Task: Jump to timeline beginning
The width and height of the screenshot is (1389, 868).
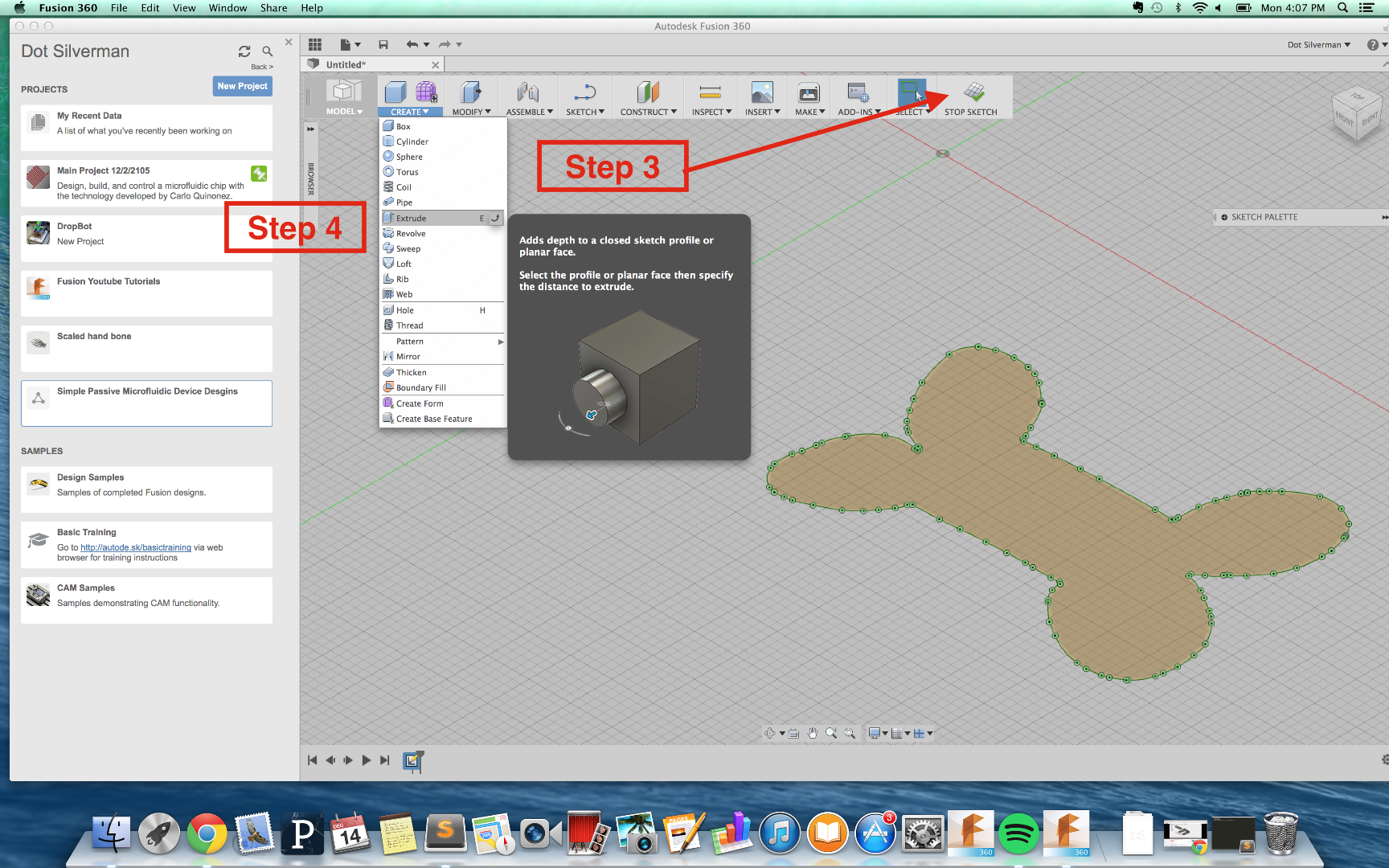Action: [313, 760]
